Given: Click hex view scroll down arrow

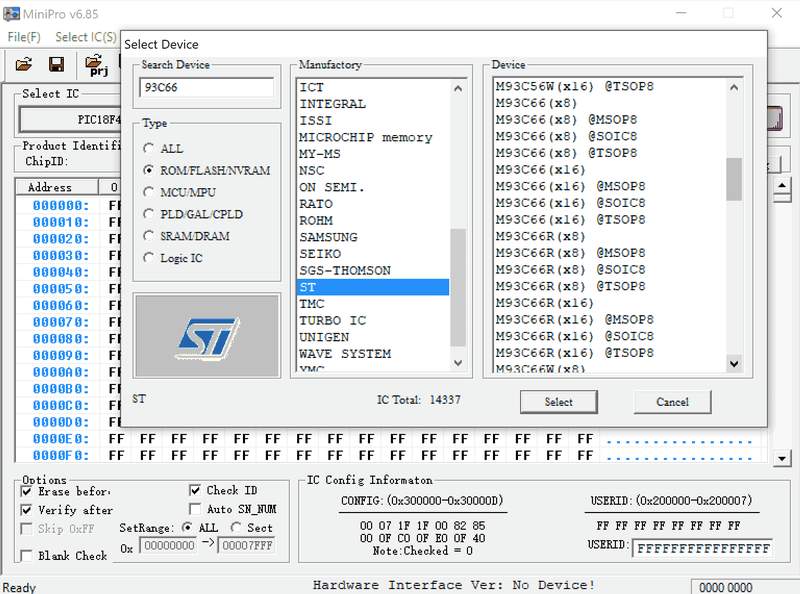Looking at the screenshot, I should [782, 458].
